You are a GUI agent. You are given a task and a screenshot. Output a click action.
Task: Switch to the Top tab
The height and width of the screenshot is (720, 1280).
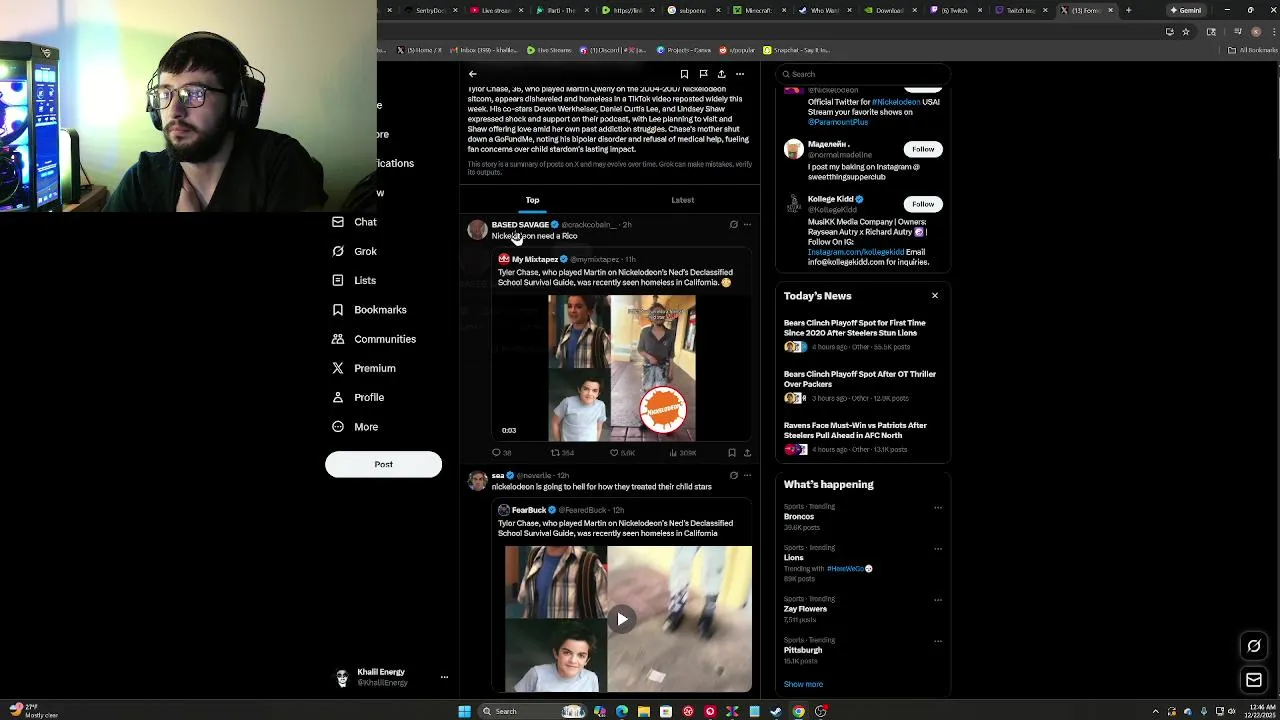(x=532, y=200)
